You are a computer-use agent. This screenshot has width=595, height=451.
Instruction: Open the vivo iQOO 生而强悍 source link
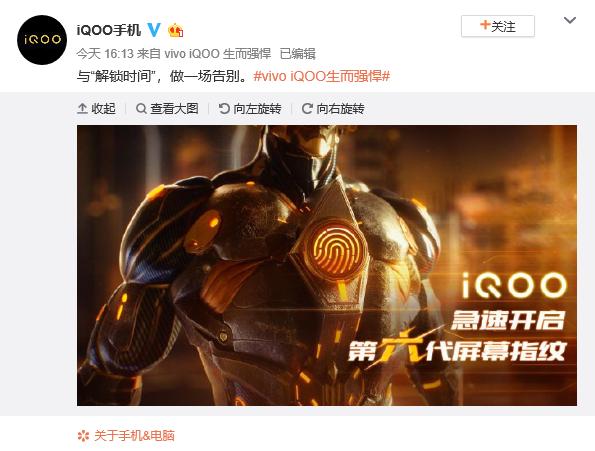[217, 54]
